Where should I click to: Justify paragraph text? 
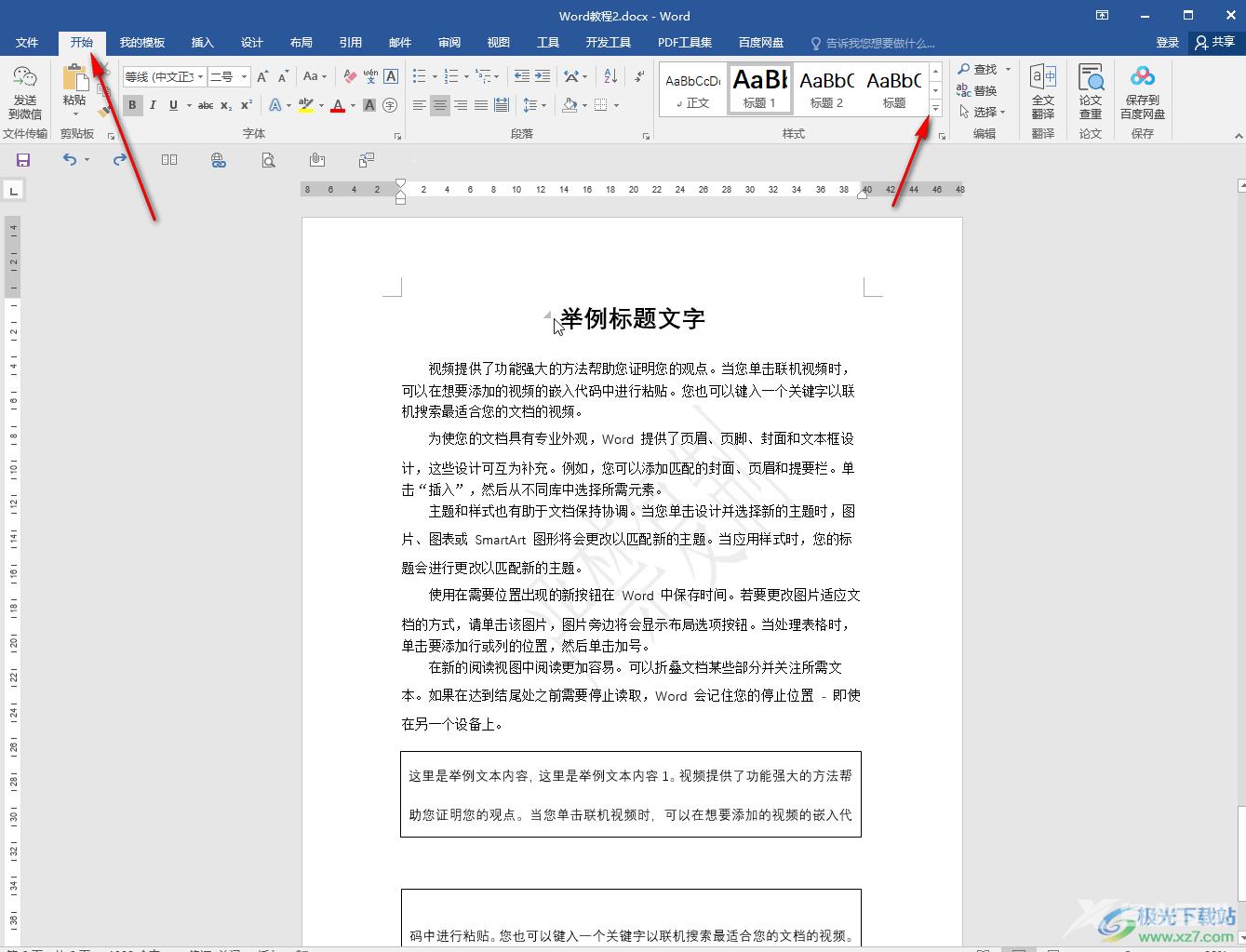tap(481, 105)
